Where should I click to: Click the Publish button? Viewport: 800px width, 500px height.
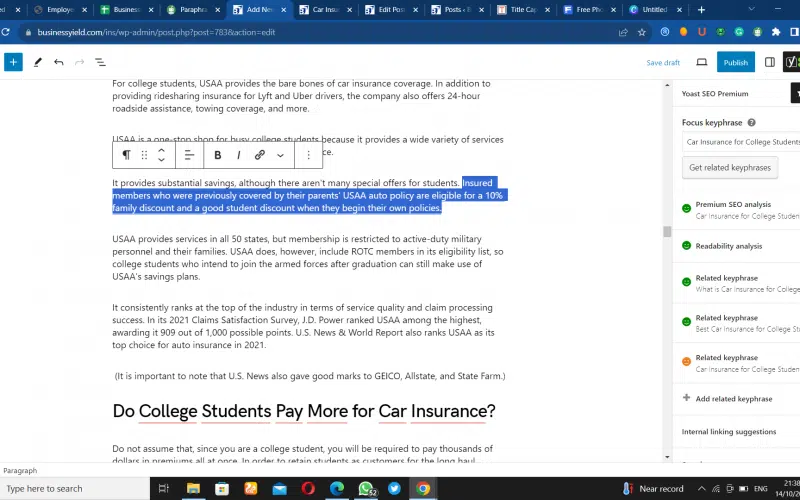735,62
